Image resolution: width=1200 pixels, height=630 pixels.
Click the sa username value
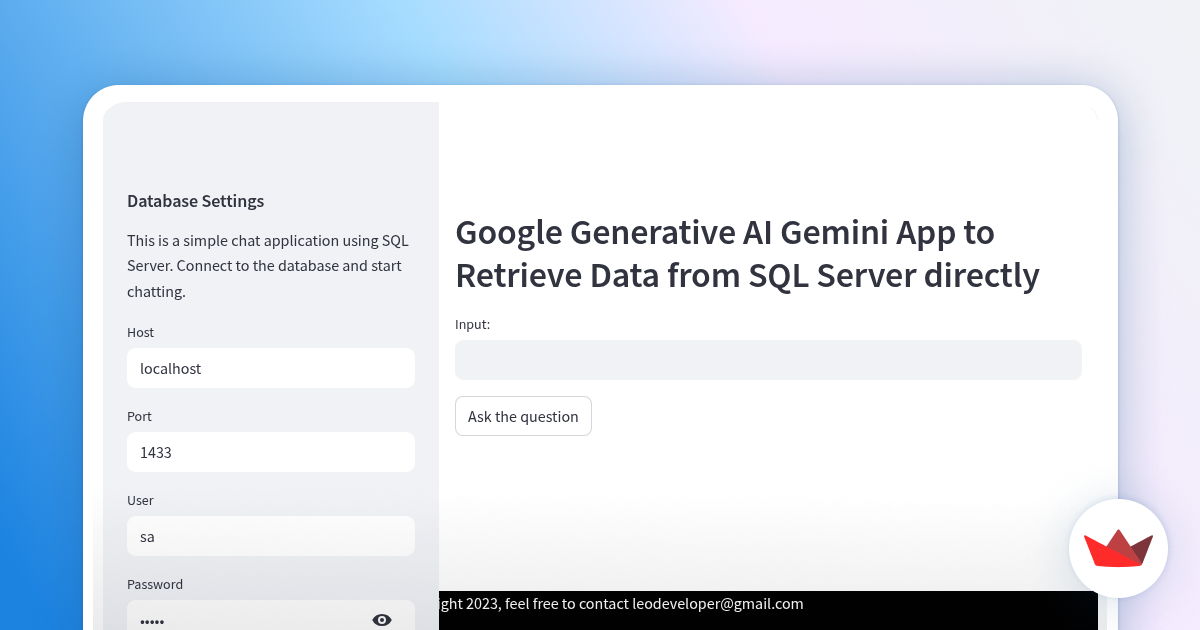coord(147,536)
